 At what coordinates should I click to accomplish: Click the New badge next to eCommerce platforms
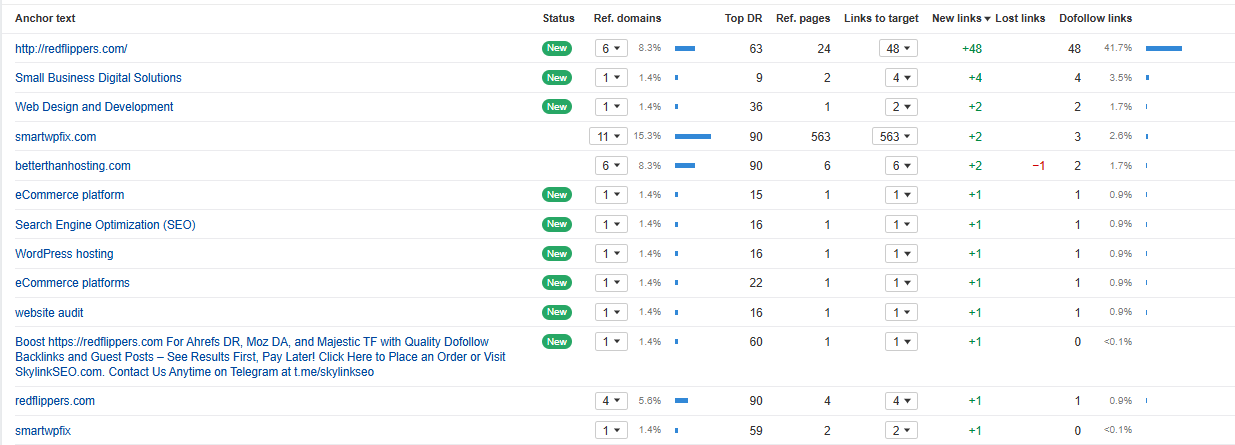556,283
